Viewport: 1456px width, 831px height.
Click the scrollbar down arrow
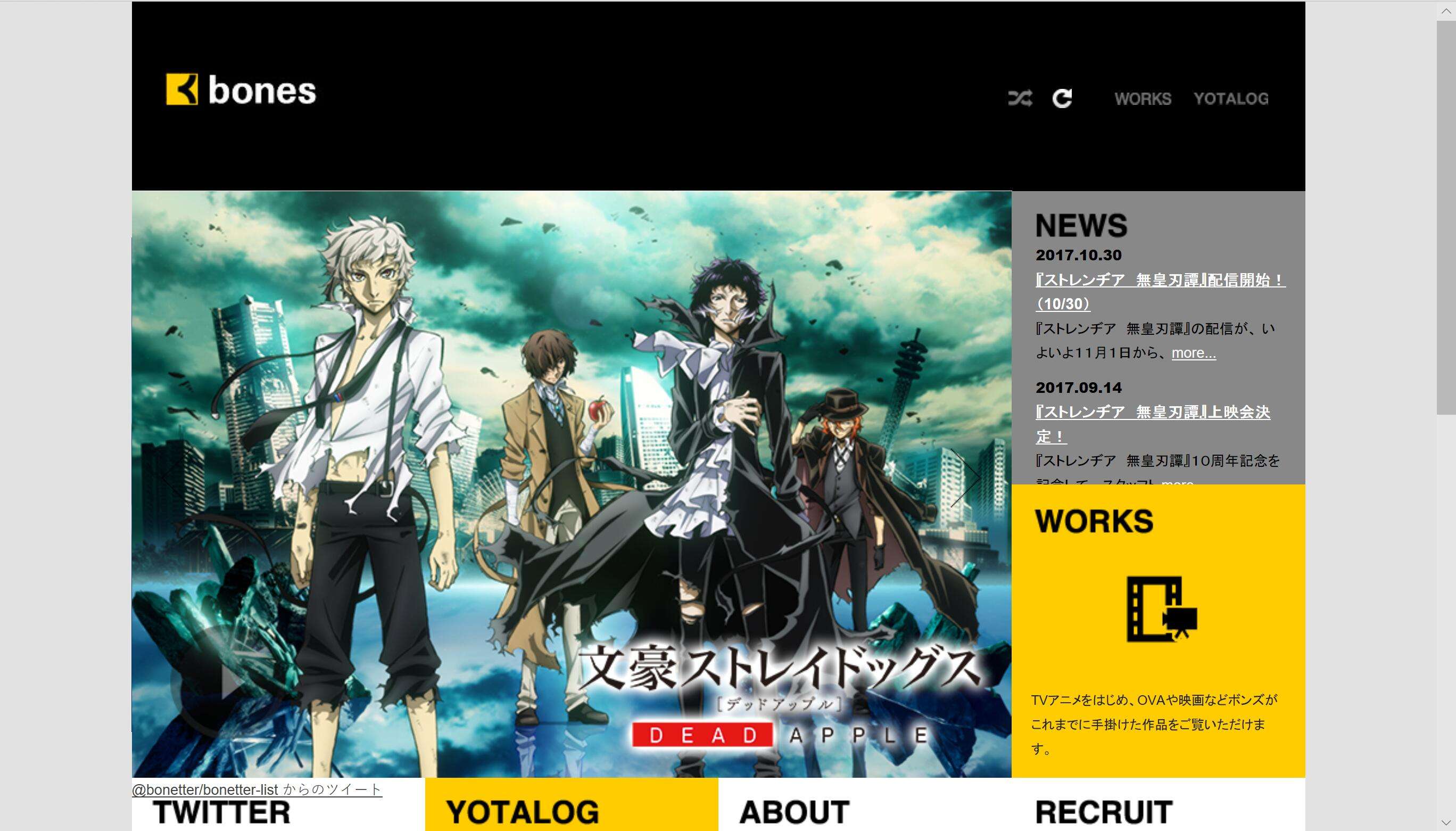point(1446,822)
